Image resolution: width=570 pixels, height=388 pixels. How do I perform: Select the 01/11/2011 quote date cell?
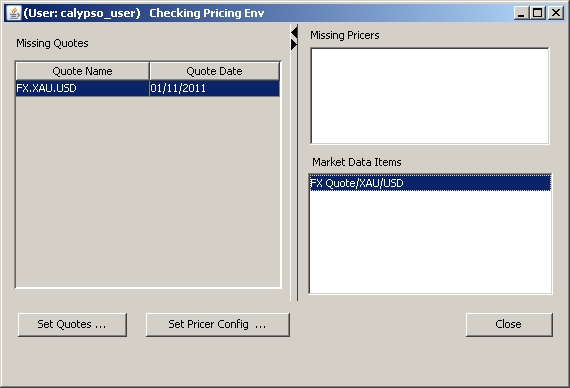pyautogui.click(x=214, y=88)
